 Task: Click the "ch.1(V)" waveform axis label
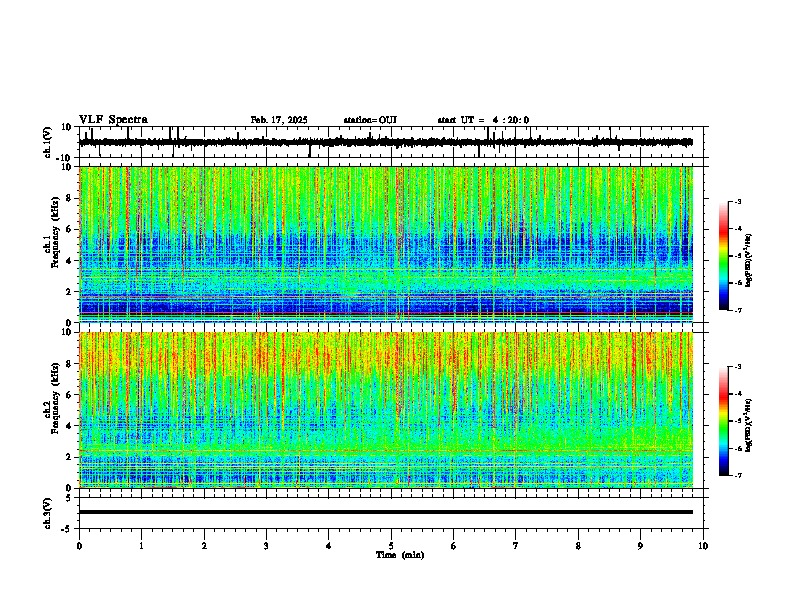pos(48,142)
